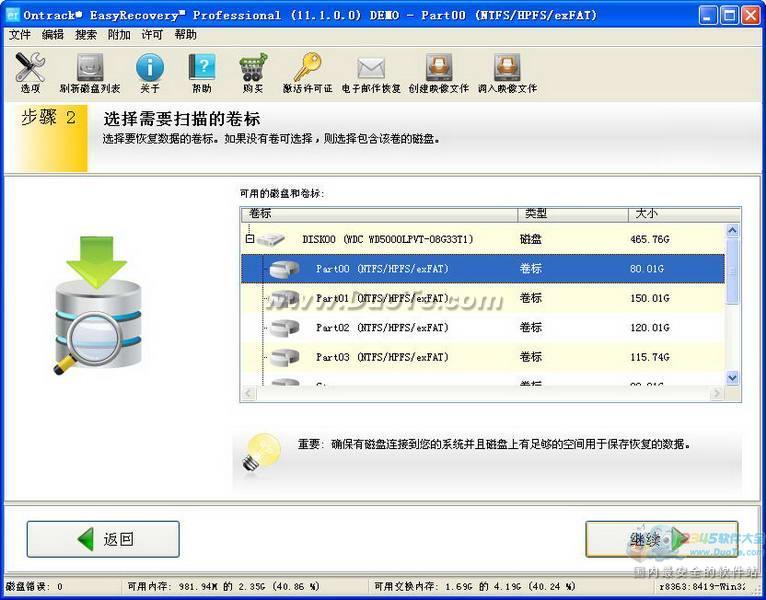
Task: Click the vertical scrollbar up arrow
Action: pos(732,230)
